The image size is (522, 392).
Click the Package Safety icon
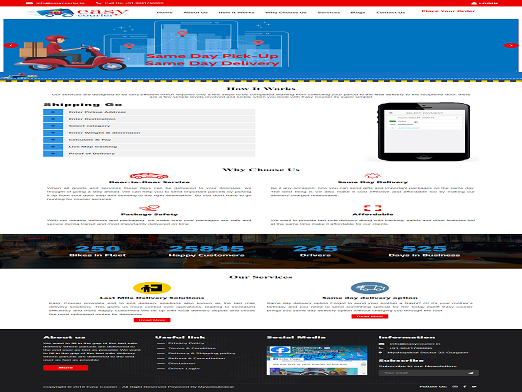tap(149, 208)
